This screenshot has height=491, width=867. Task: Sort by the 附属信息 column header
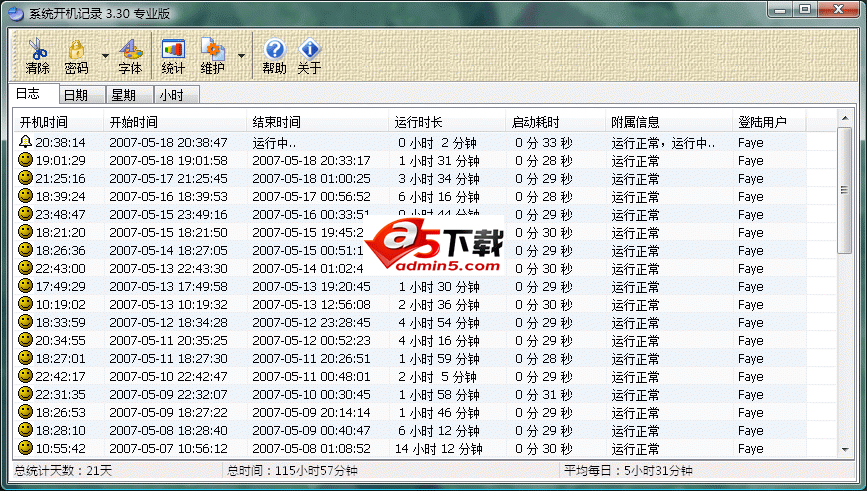coord(669,122)
